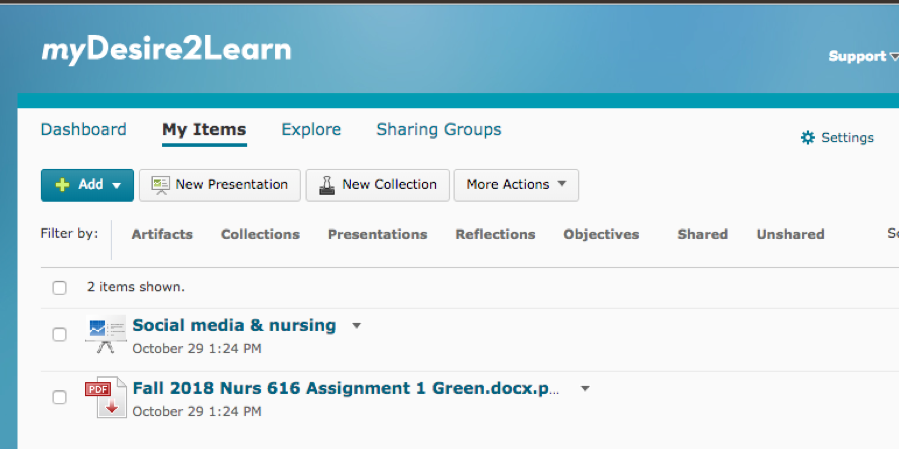
Task: Filter items by Artifacts
Action: [162, 235]
